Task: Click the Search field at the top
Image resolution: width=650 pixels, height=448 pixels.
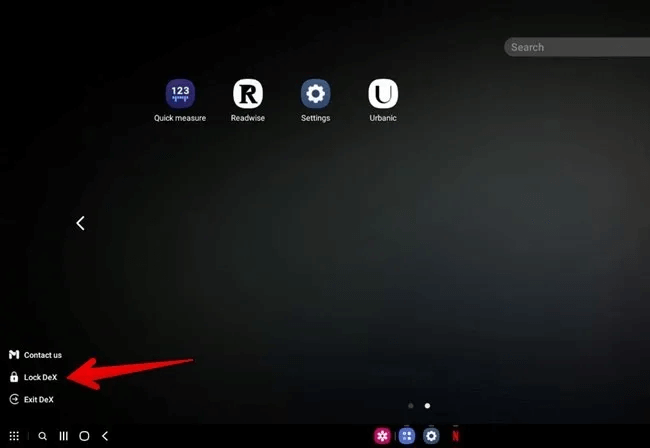Action: 577,47
